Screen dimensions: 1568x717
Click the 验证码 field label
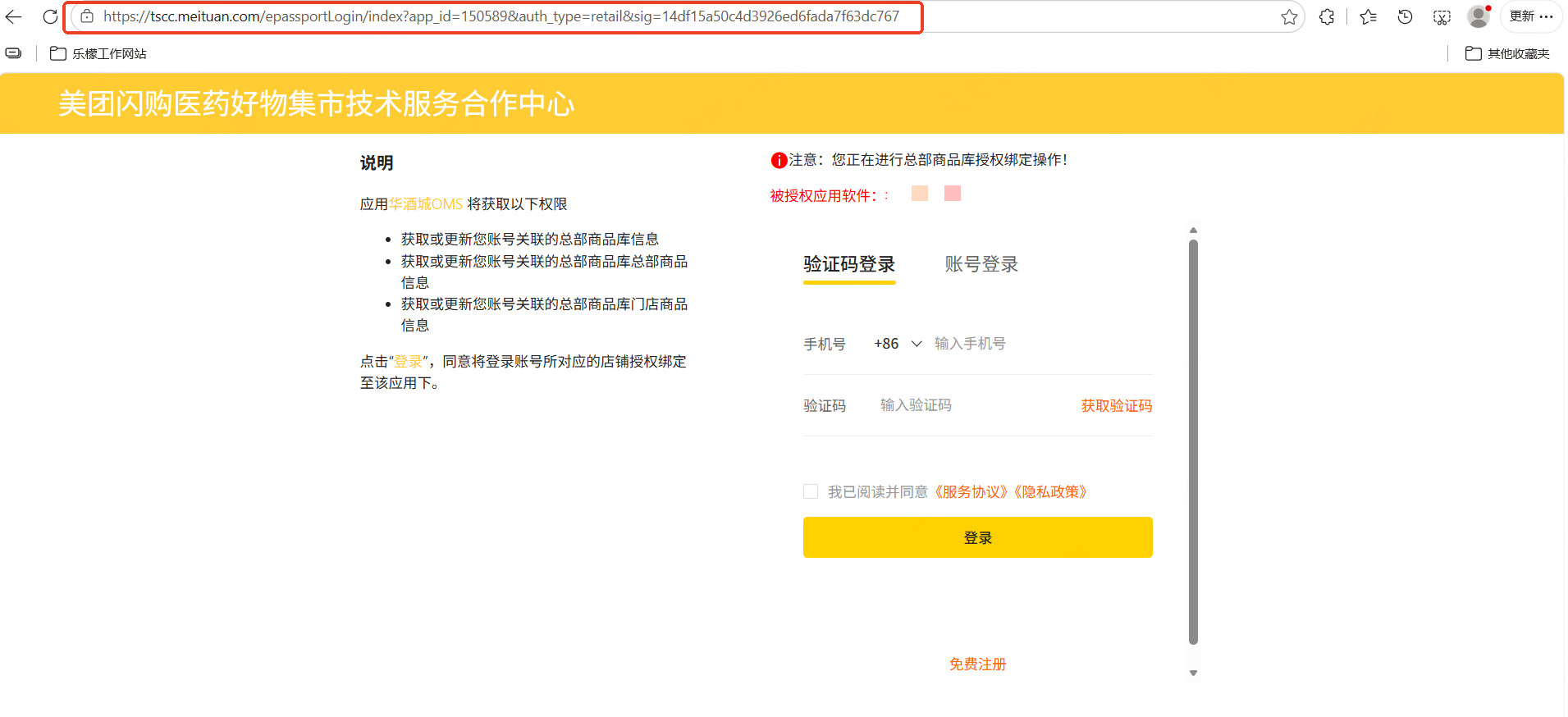pyautogui.click(x=825, y=406)
